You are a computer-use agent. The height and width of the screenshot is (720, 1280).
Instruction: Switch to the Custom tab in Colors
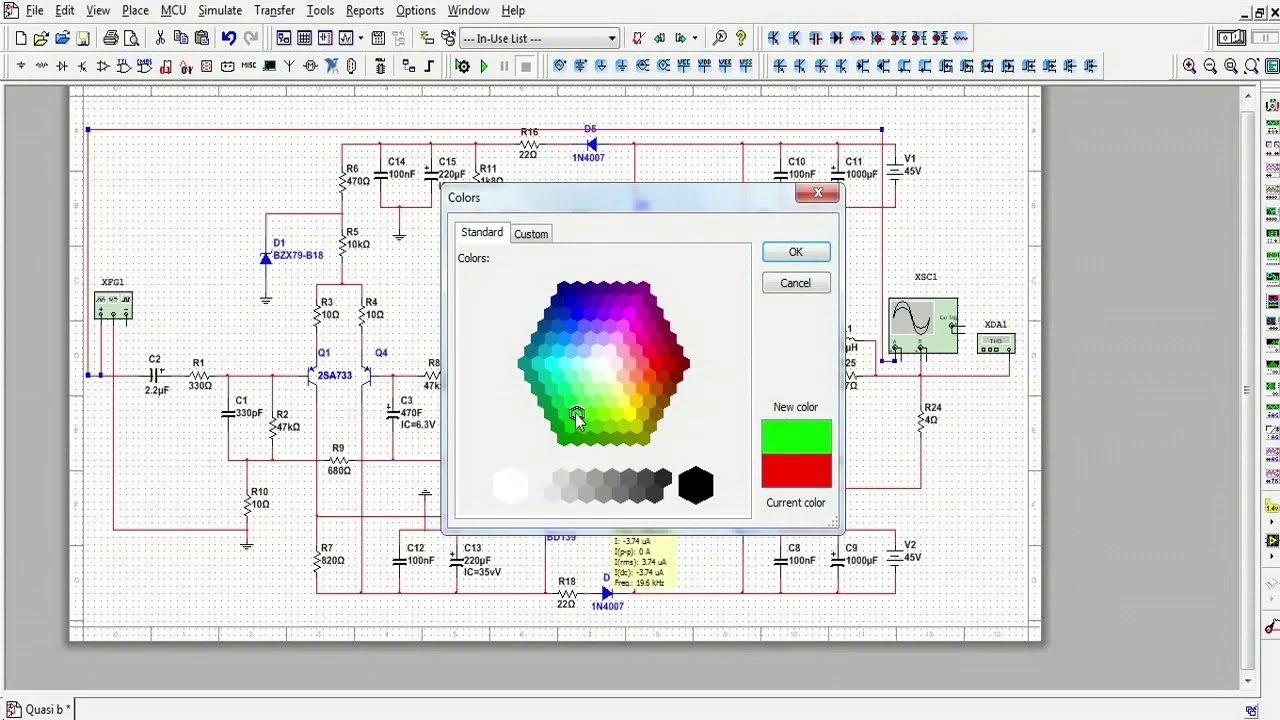tap(531, 234)
